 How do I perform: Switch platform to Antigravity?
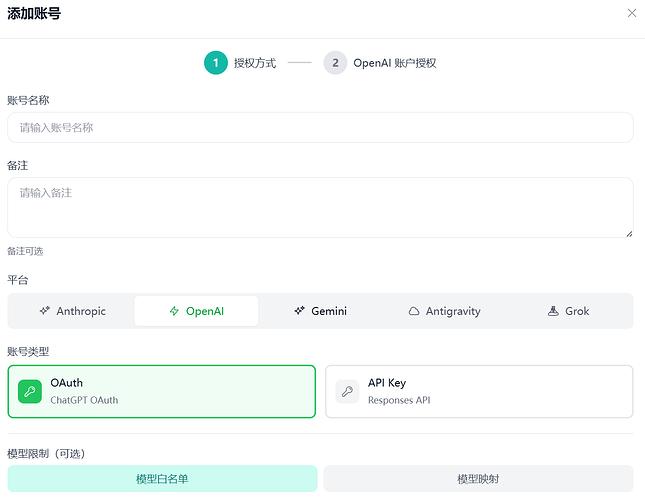coord(444,311)
